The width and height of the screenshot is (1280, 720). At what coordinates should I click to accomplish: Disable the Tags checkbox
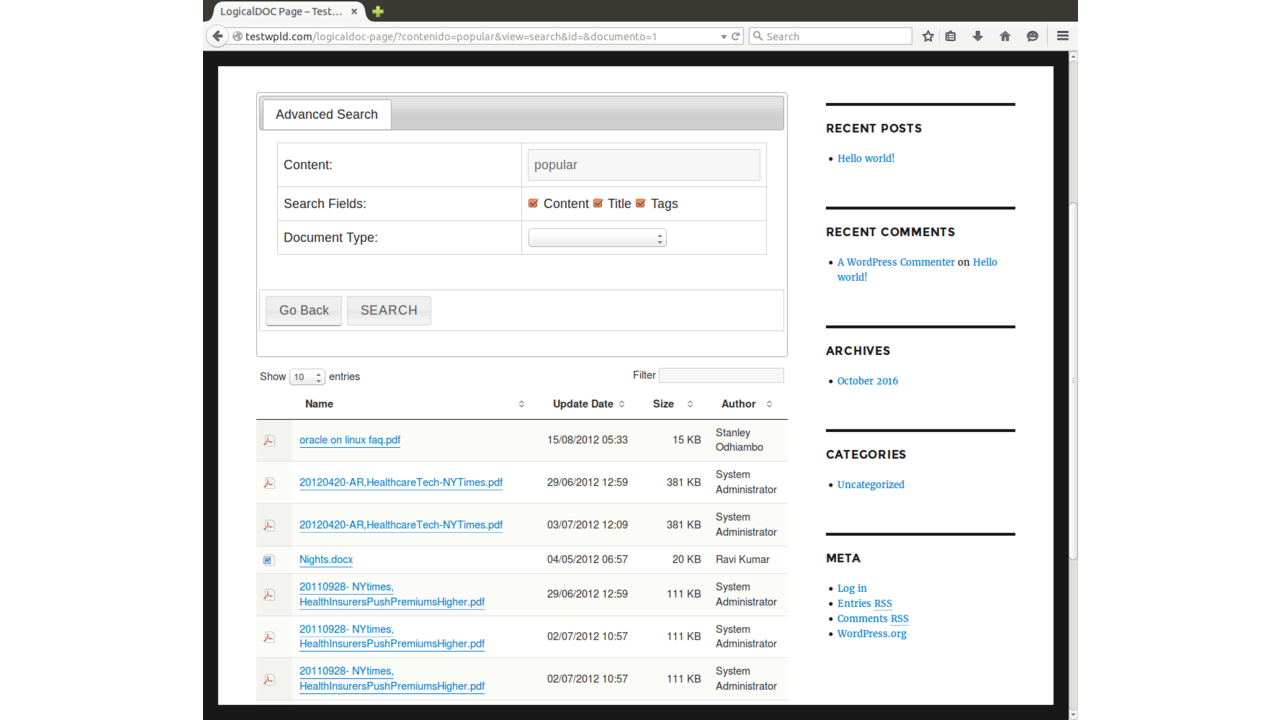click(640, 202)
